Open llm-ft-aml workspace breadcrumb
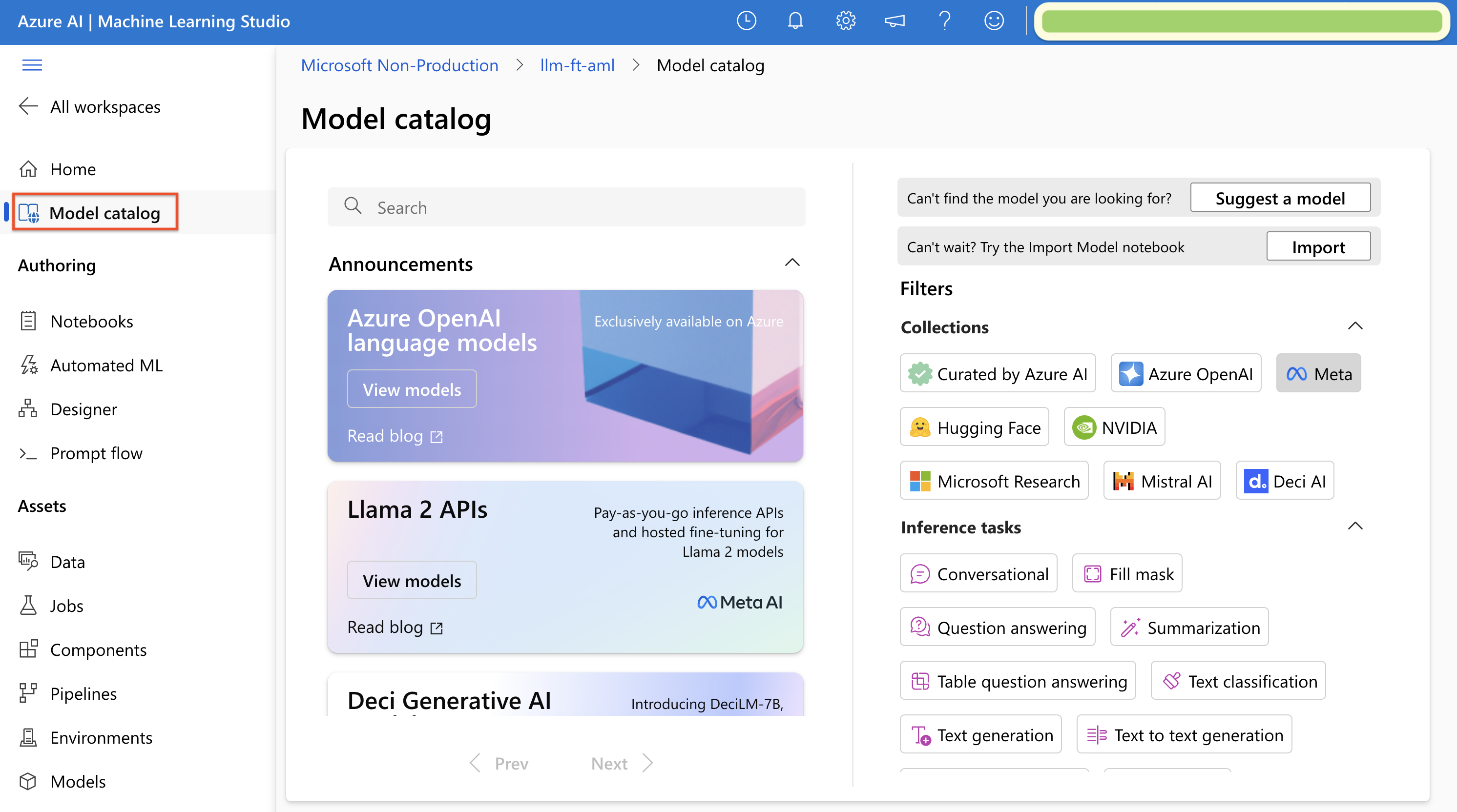Screen dimensions: 1457x812 point(577,65)
